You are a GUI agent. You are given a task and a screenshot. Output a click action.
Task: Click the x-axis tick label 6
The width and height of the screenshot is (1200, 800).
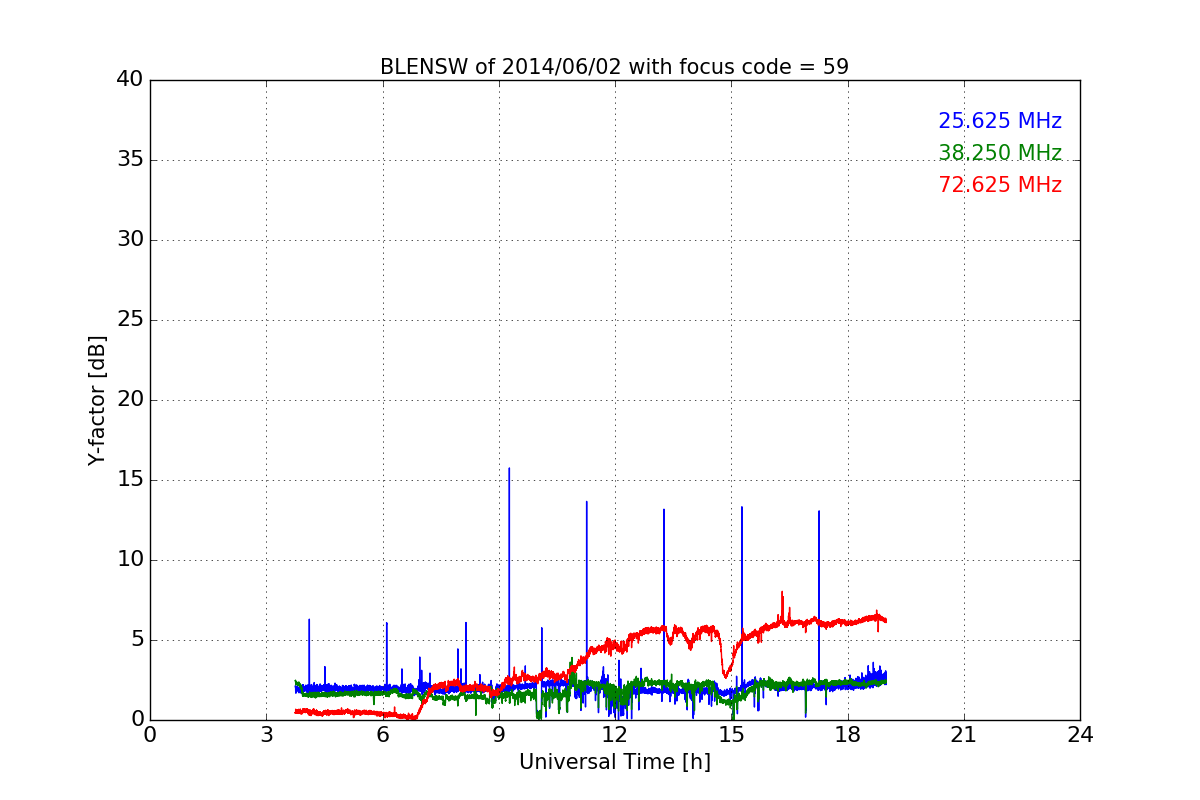(382, 734)
